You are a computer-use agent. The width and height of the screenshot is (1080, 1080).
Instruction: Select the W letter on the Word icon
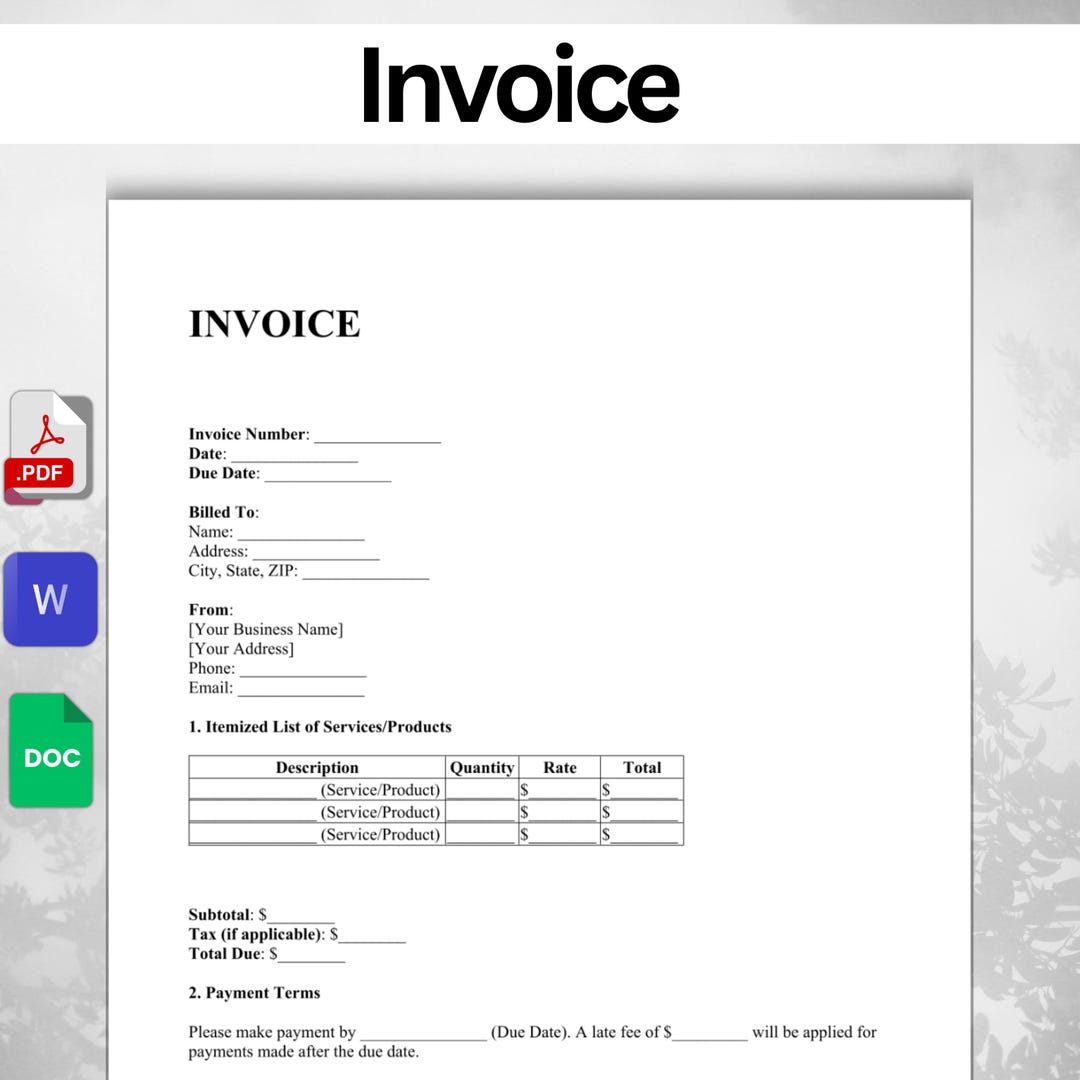coord(50,598)
